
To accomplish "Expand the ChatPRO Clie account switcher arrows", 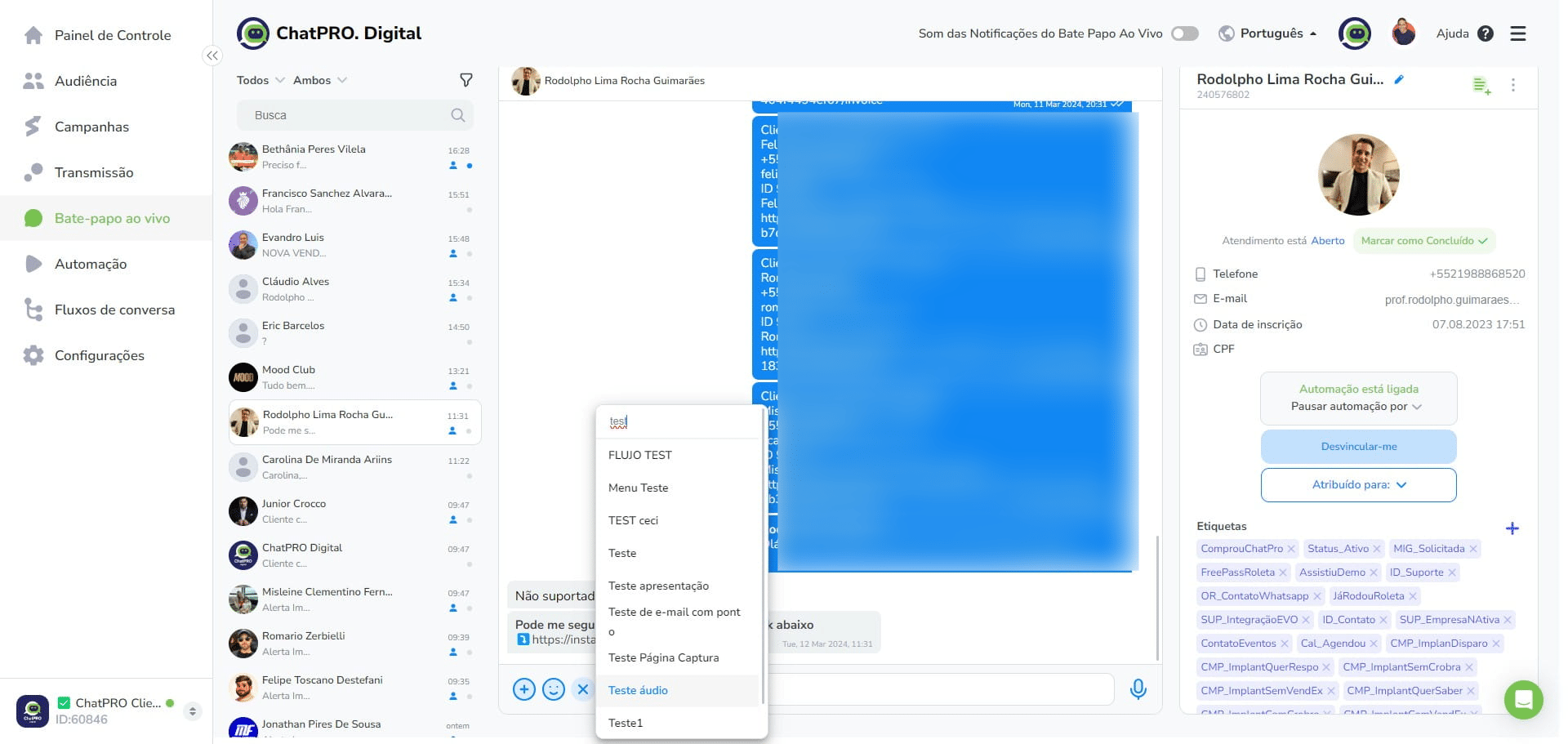I will [193, 711].
